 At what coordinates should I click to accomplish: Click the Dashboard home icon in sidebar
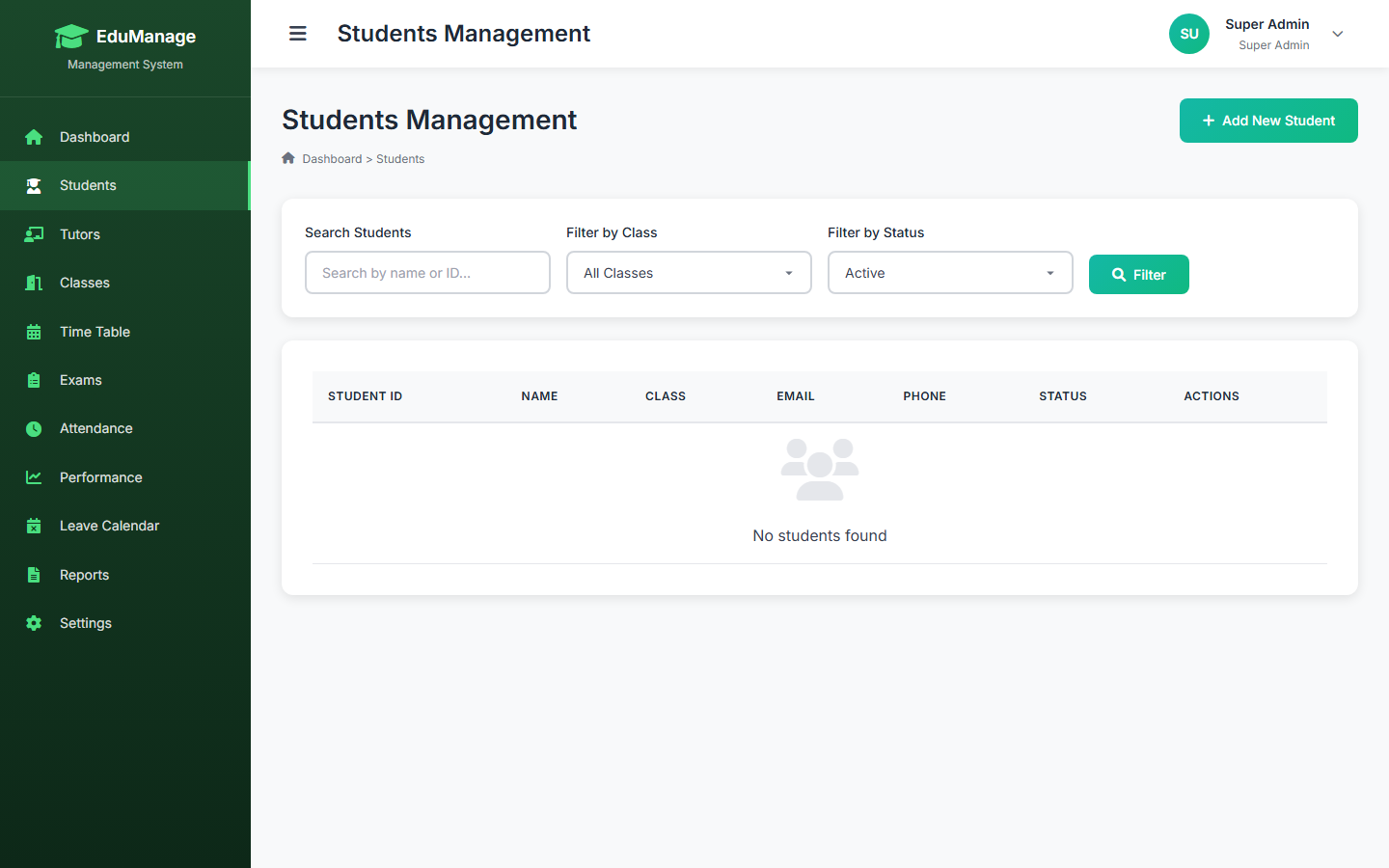34,137
